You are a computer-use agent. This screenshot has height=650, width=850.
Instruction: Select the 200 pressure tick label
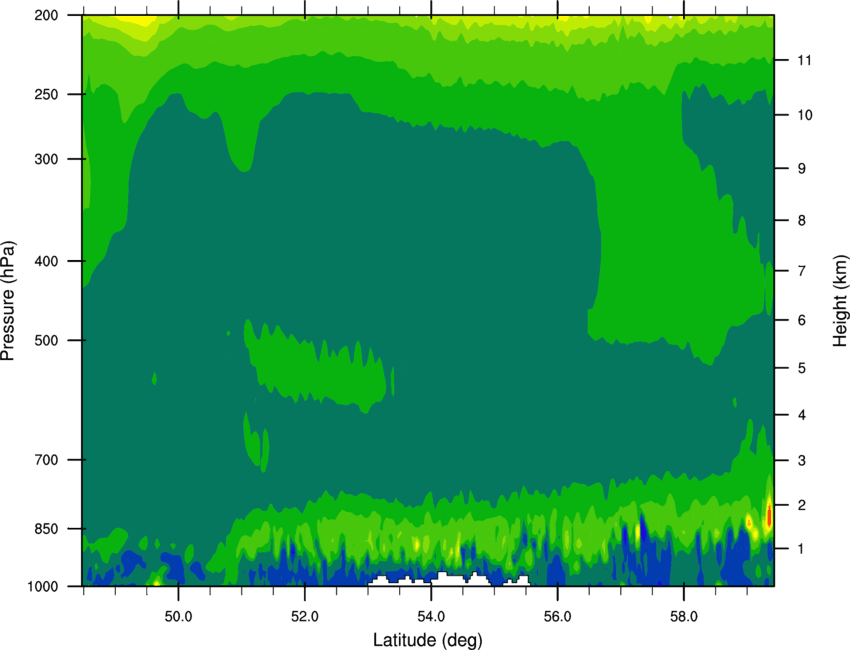[46, 15]
